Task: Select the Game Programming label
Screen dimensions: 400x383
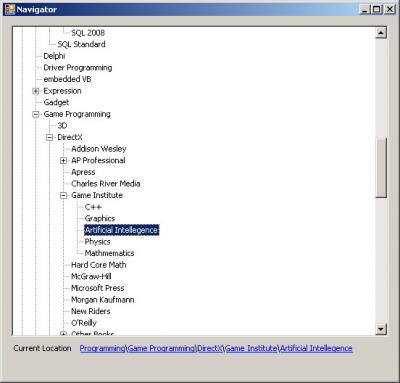Action: tap(77, 114)
